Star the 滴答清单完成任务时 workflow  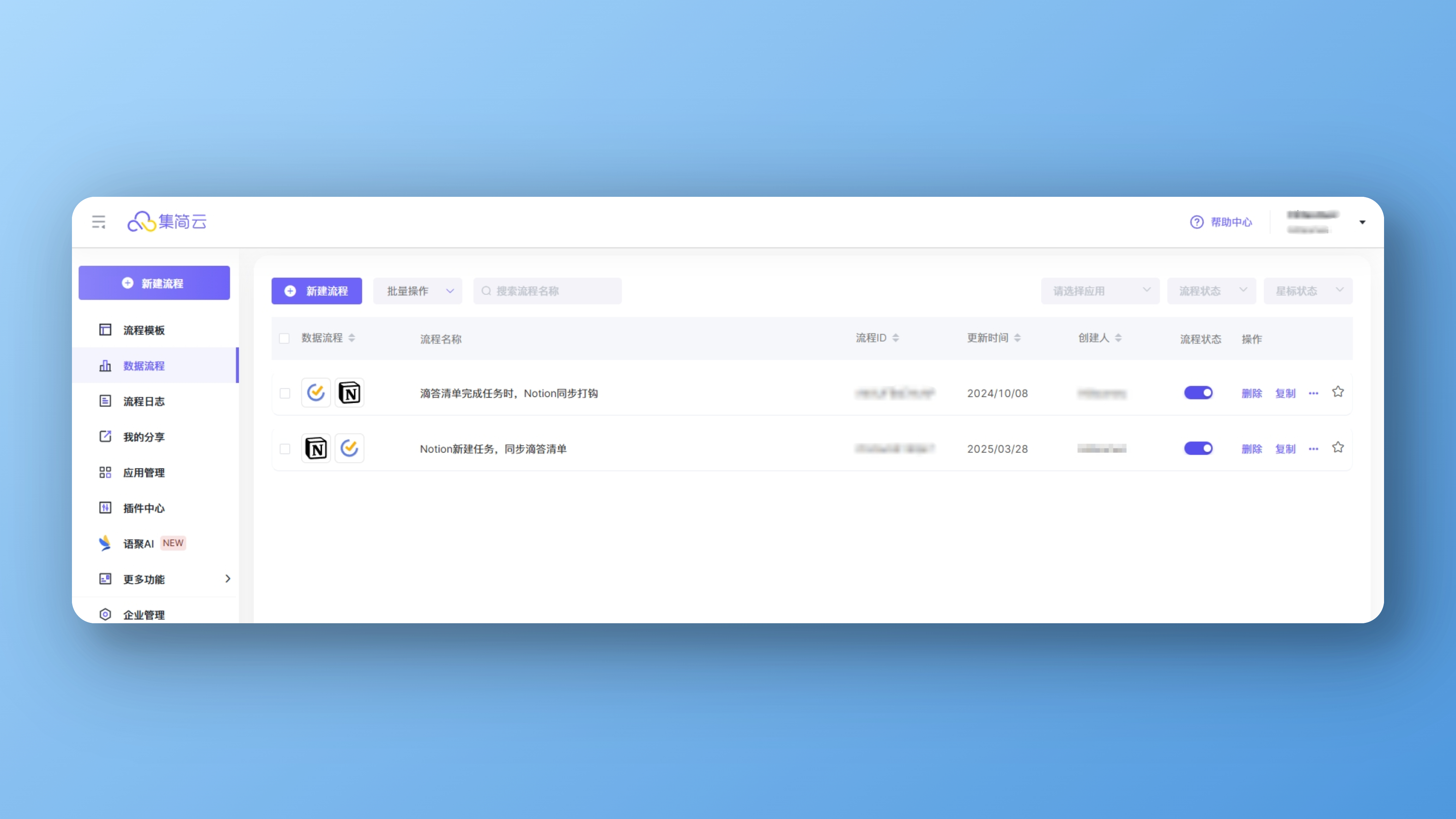coord(1337,392)
